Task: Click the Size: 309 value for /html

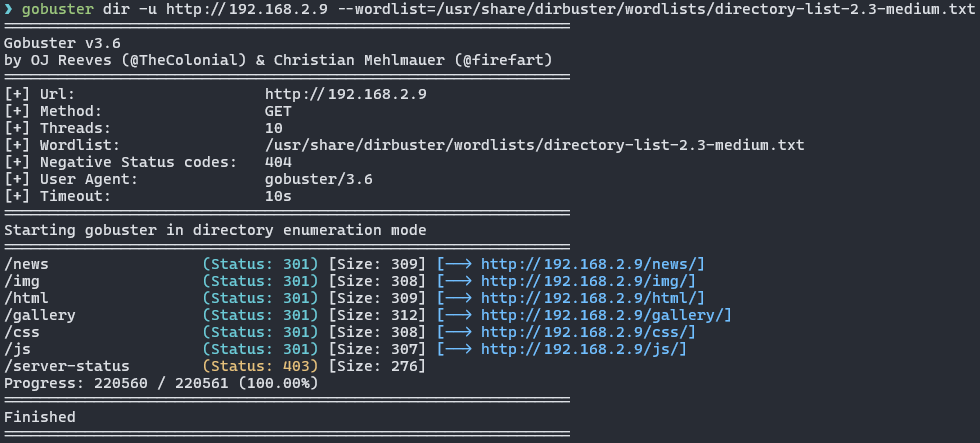Action: point(378,298)
